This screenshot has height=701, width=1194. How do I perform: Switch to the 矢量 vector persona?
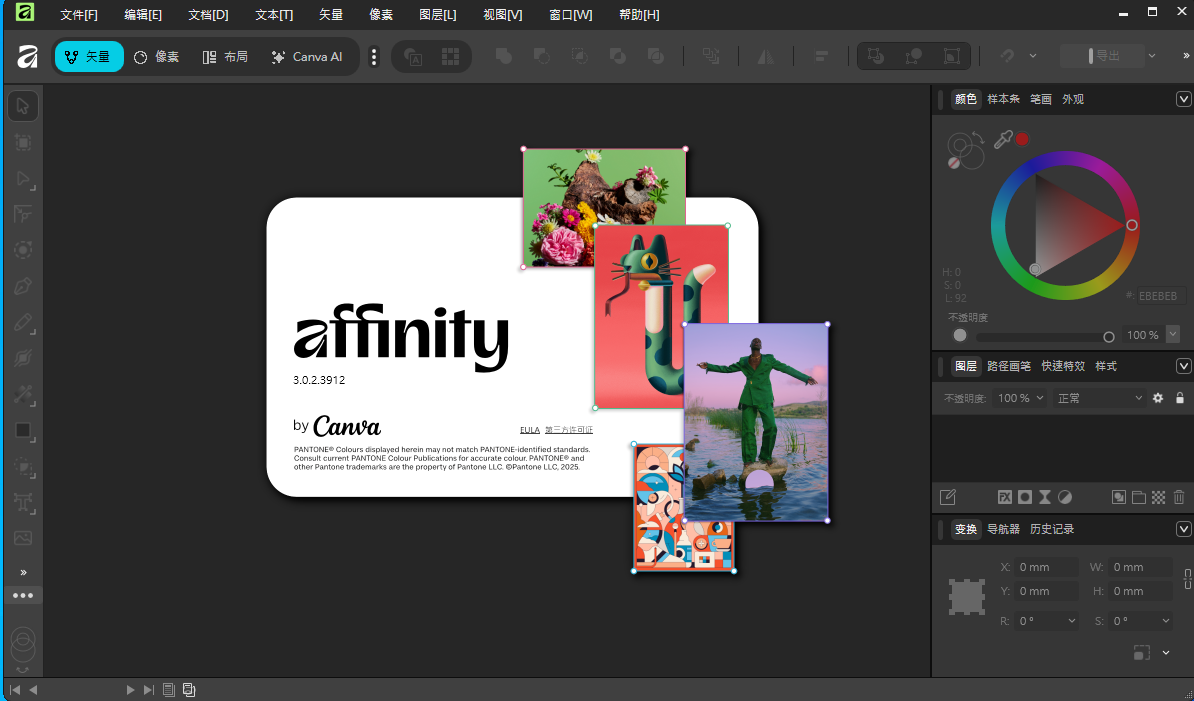click(88, 56)
